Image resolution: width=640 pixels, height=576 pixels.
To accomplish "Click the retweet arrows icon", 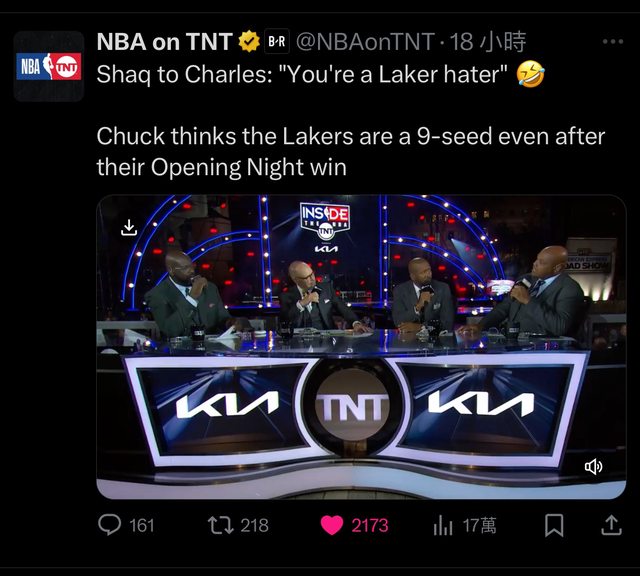I will coord(220,525).
